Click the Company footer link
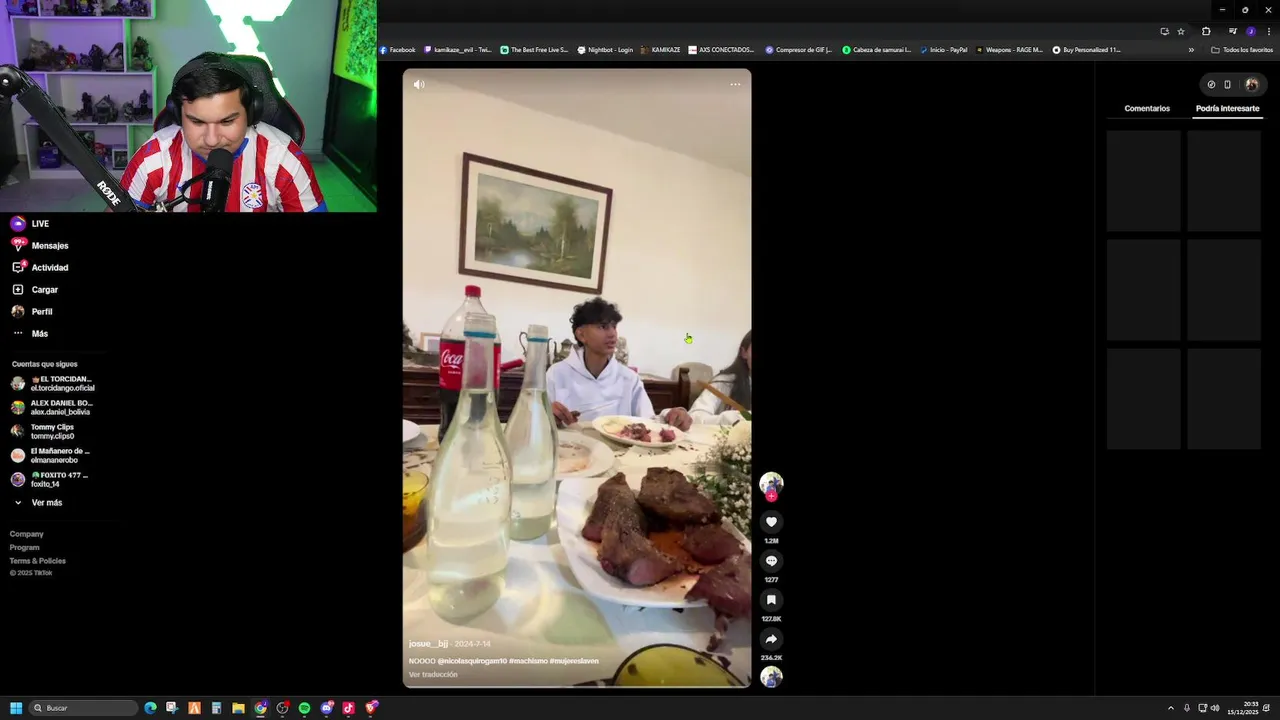1280x720 pixels. (x=27, y=534)
